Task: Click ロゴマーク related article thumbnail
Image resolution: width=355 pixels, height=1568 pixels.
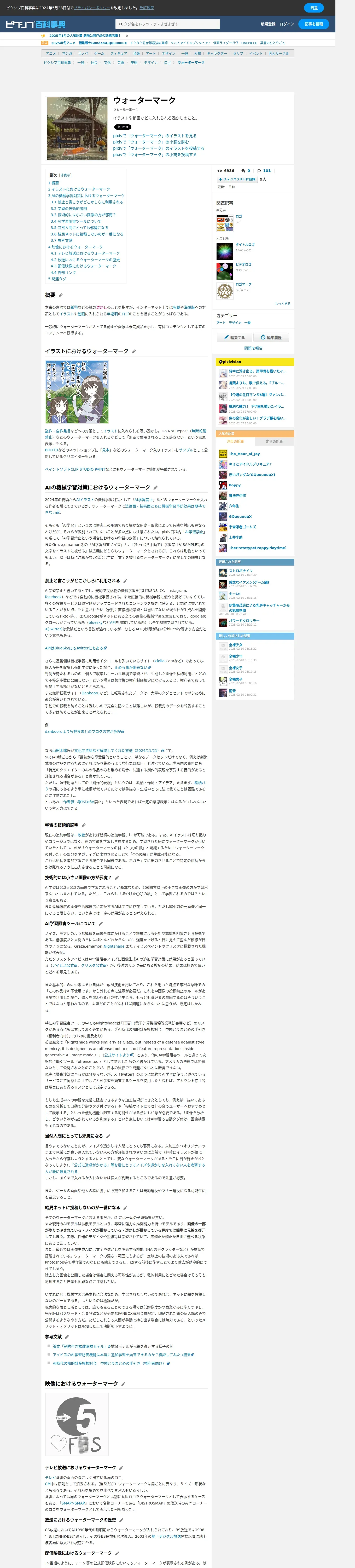Action: (x=225, y=290)
